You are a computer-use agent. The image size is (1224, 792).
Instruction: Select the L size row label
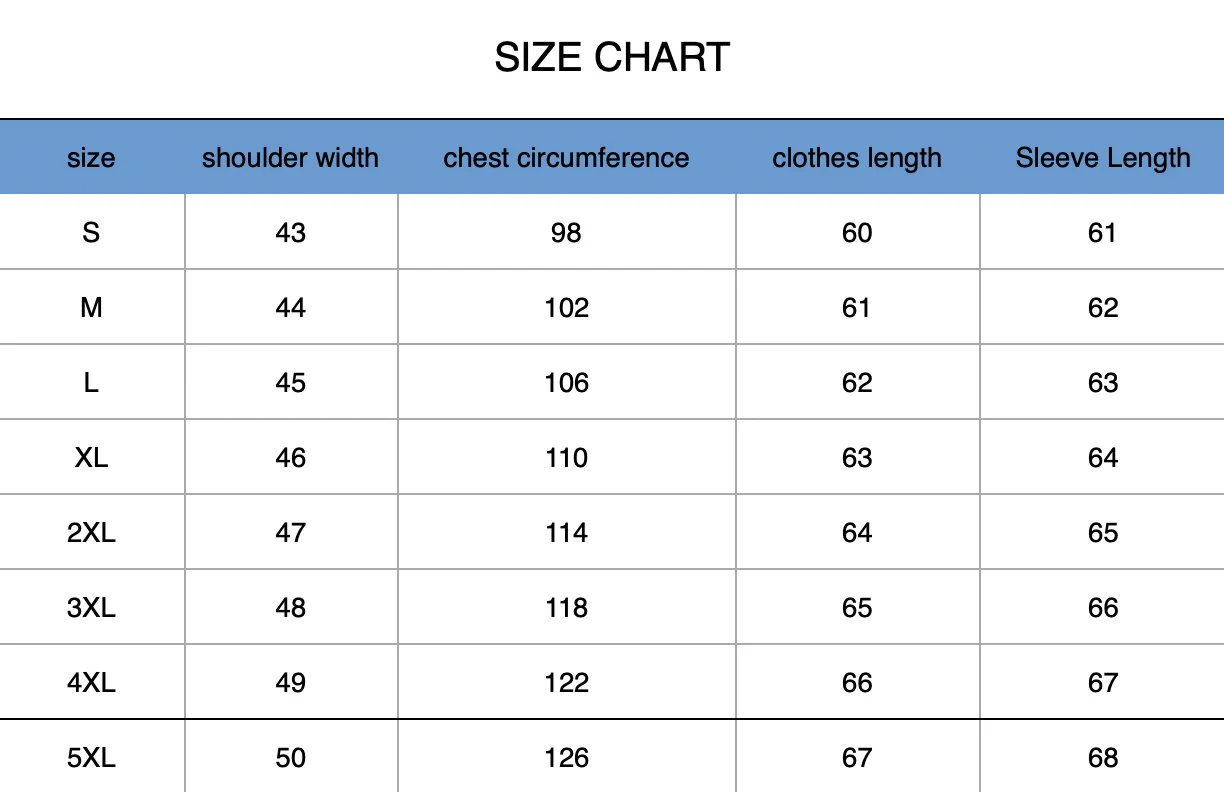click(91, 383)
